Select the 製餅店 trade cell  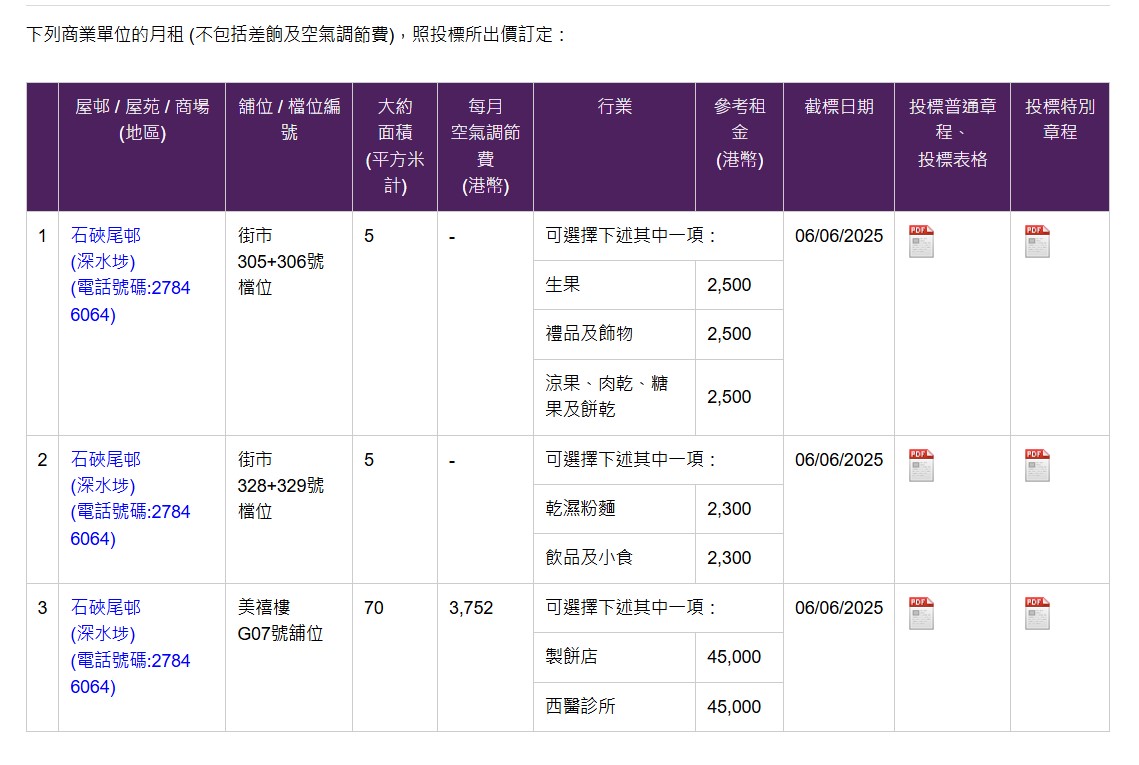(615, 657)
